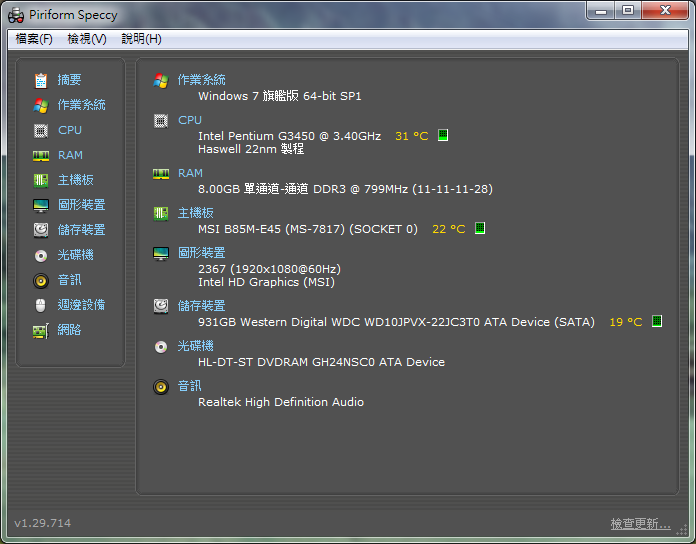Click the 光碟機 disc icon in sidebar

[41, 256]
